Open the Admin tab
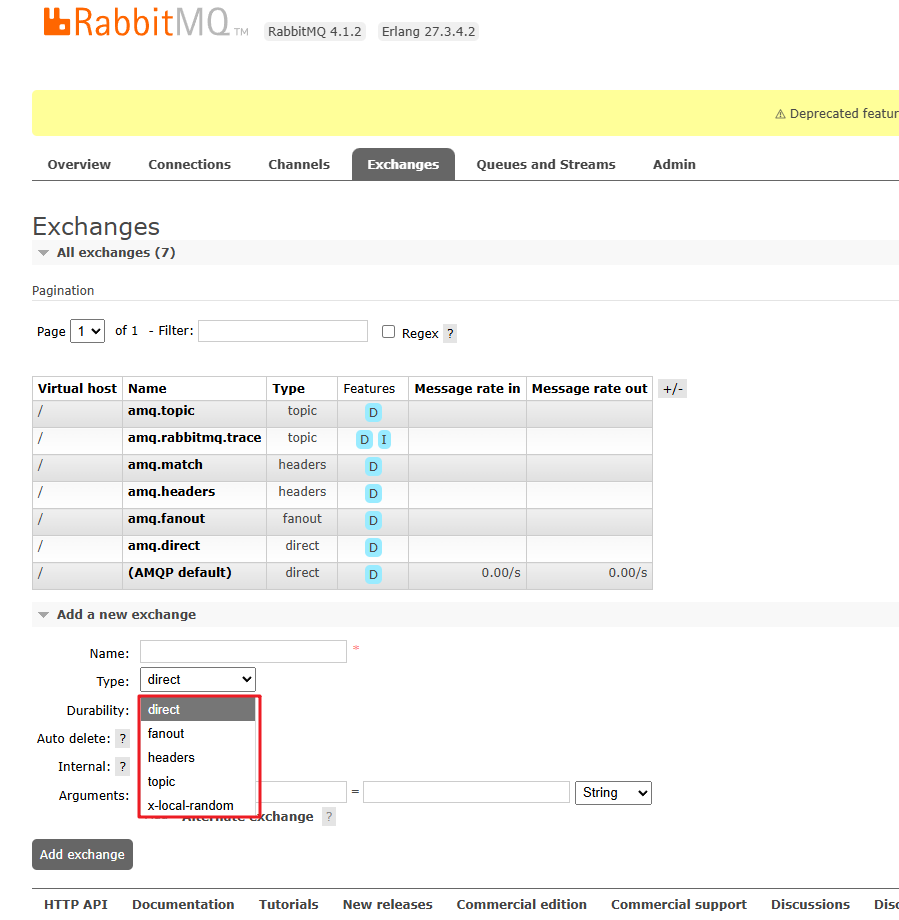The height and width of the screenshot is (920, 899). click(x=674, y=164)
